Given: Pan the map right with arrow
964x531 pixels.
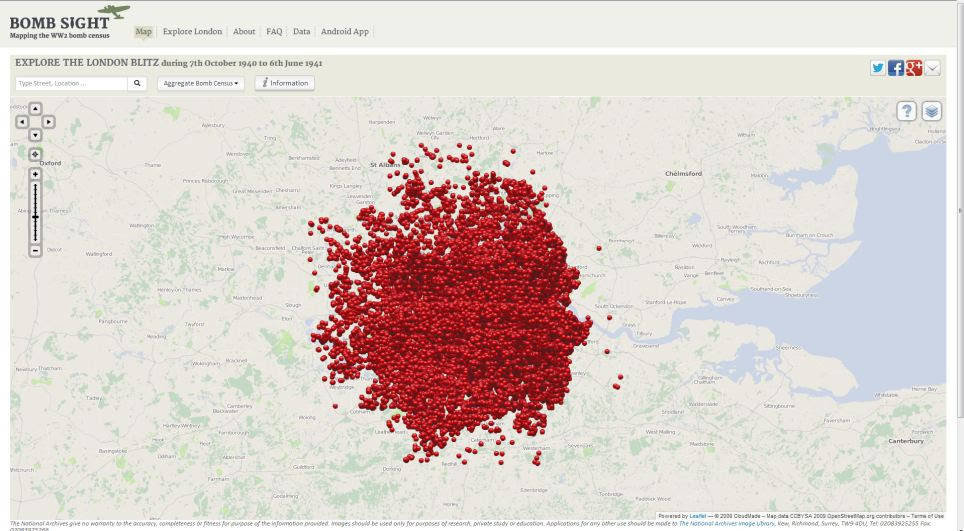Looking at the screenshot, I should (x=49, y=122).
